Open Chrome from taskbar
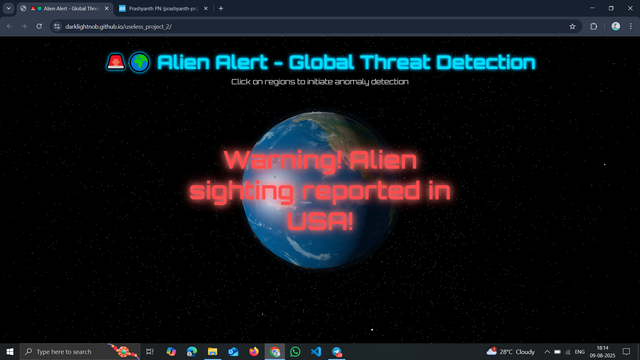The height and width of the screenshot is (360, 640). (275, 351)
